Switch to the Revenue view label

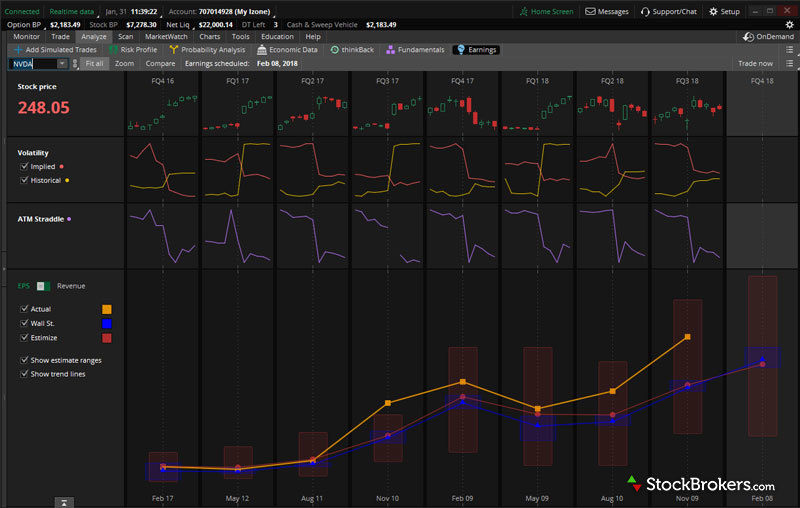[x=71, y=286]
